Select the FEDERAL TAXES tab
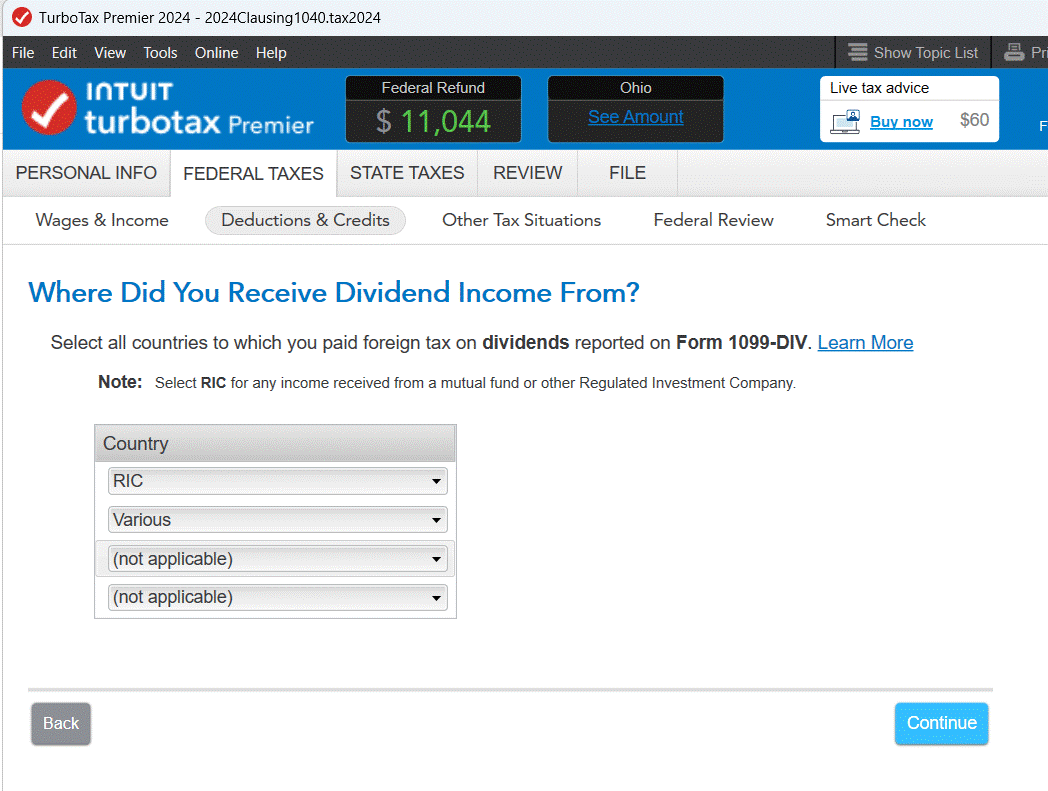Viewport: 1048px width, 791px height. pos(253,174)
